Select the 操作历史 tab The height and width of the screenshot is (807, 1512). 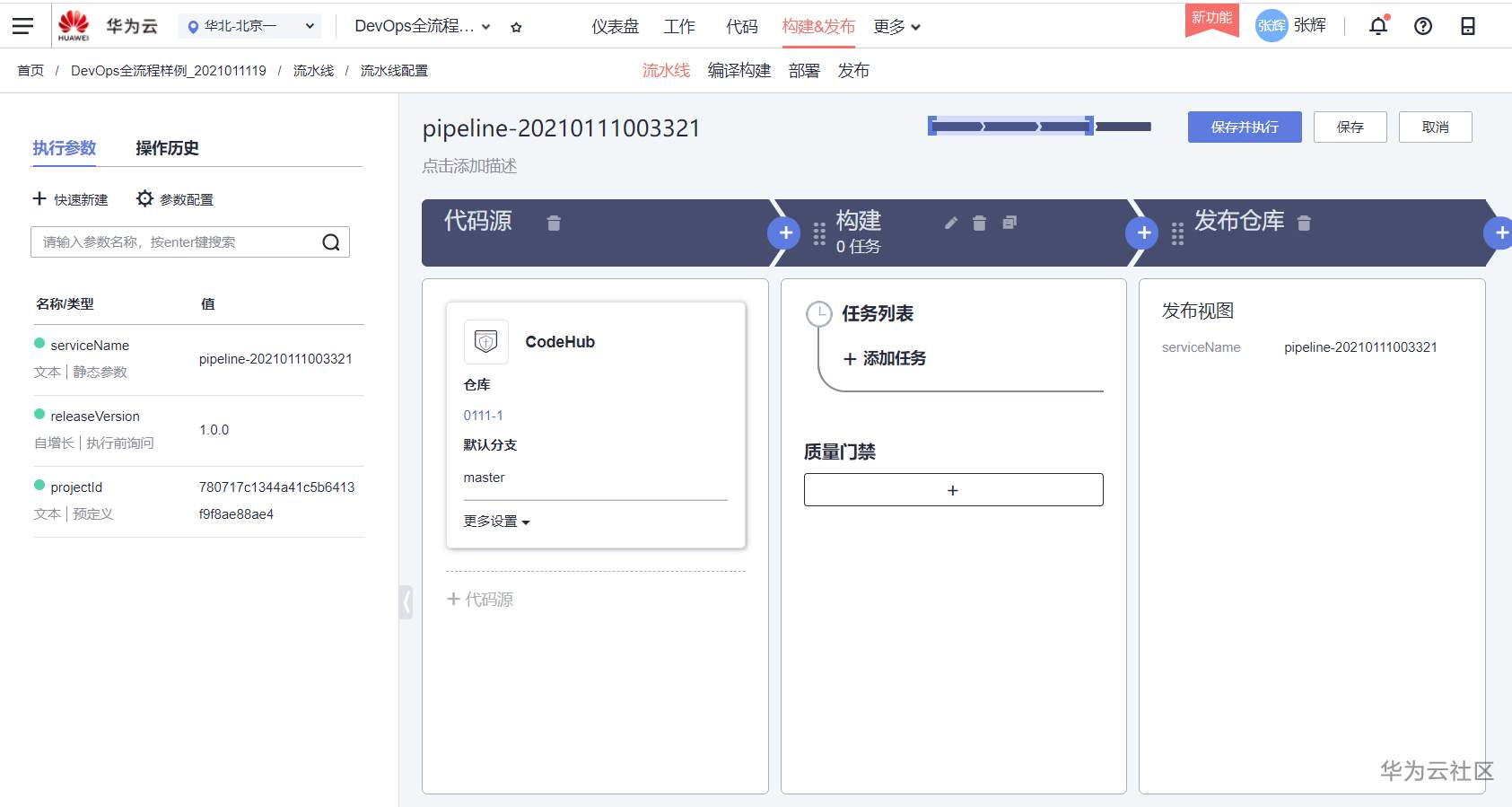(168, 148)
